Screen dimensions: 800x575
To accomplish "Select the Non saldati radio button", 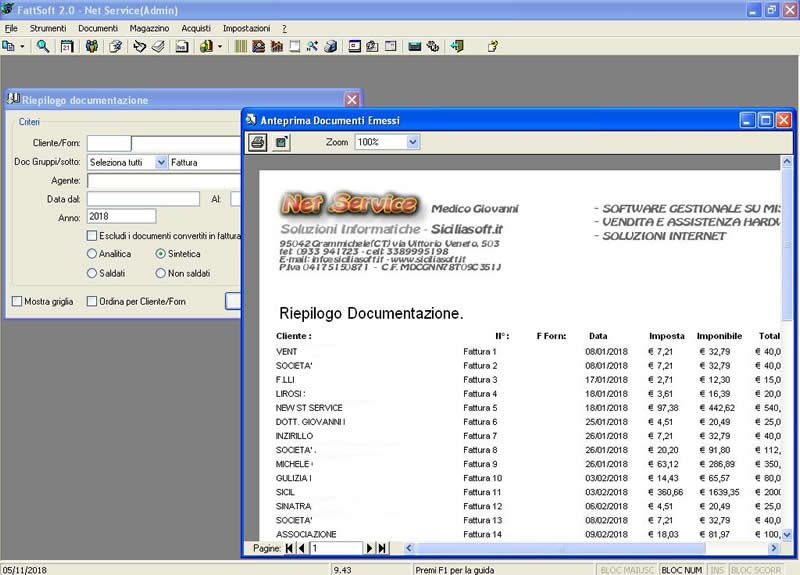I will coord(161,273).
